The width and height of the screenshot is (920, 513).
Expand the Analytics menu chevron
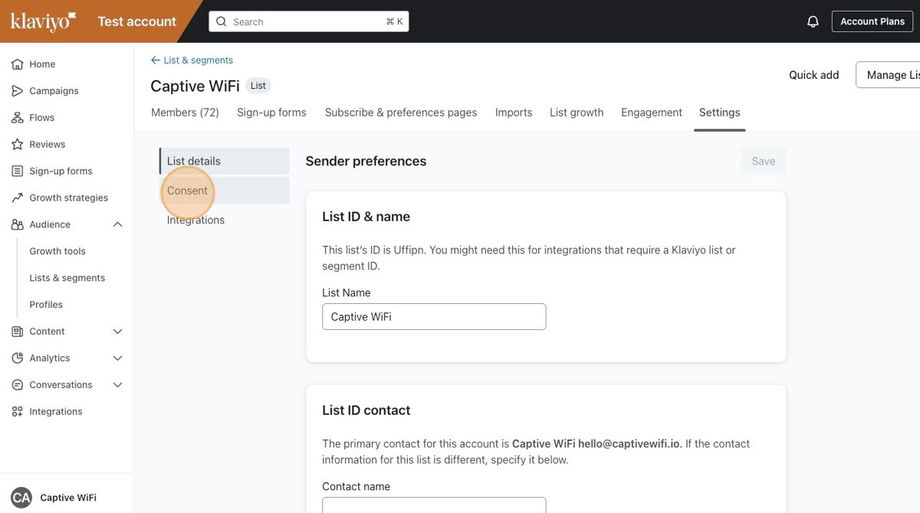117,358
